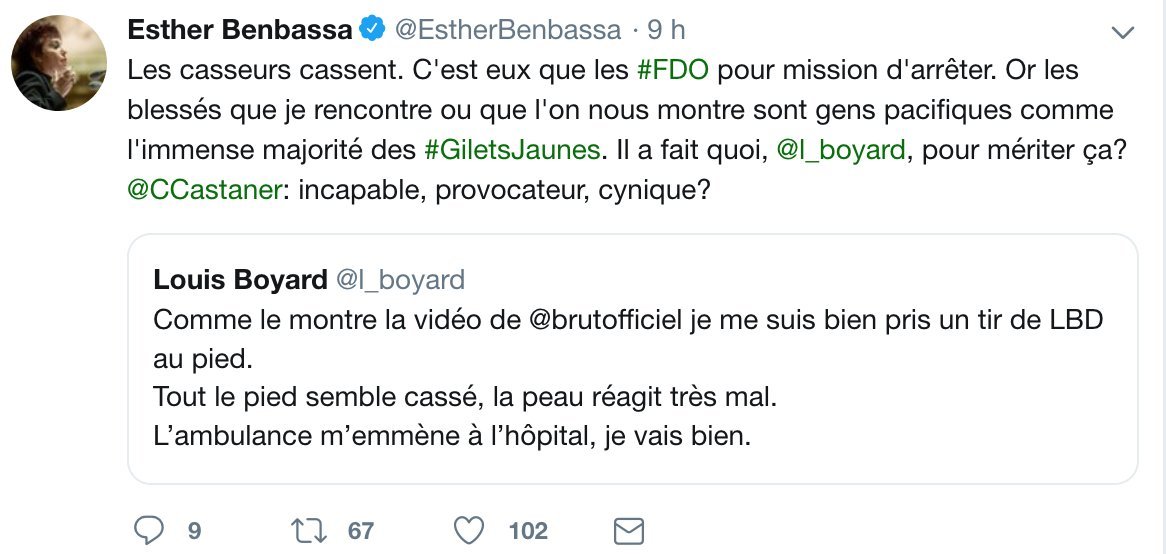Open Louis Boyard's quoted tweet
This screenshot has width=1166, height=554.
click(x=632, y=379)
